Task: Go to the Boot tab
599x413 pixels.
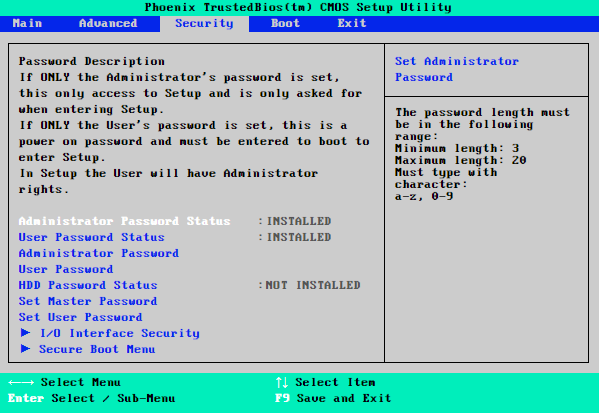Action: point(285,23)
